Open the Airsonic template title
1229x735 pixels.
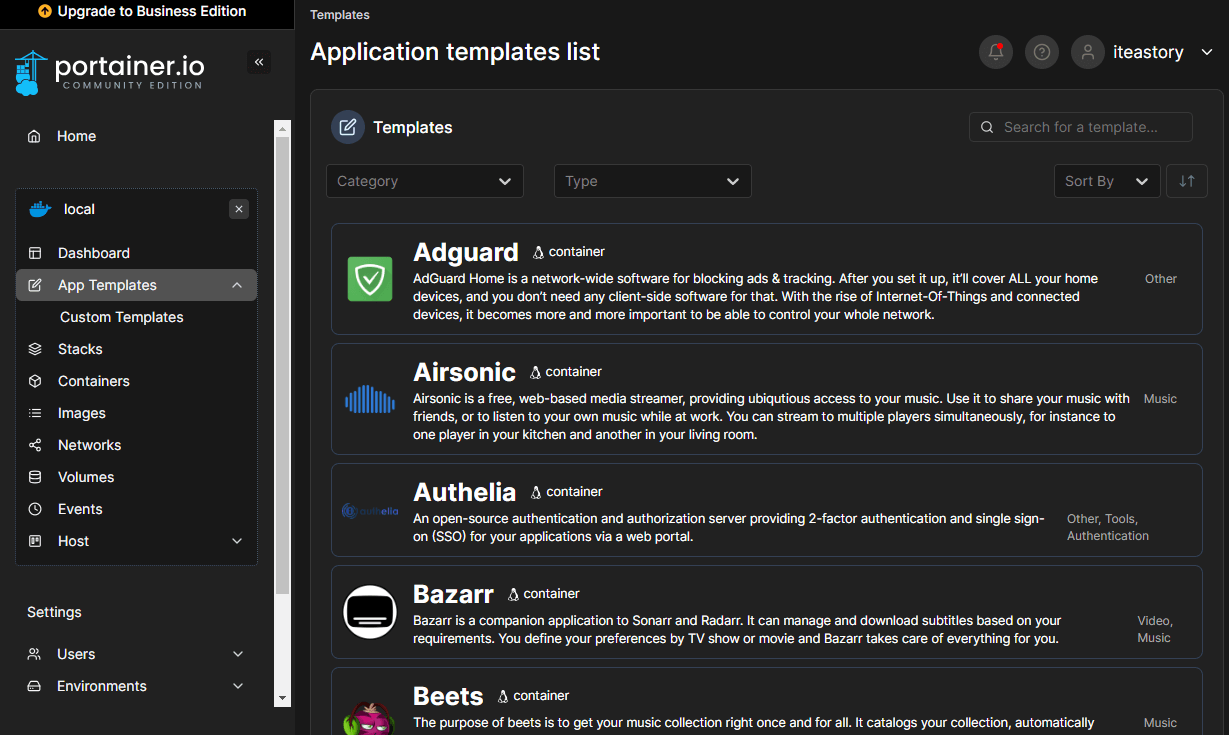click(465, 372)
